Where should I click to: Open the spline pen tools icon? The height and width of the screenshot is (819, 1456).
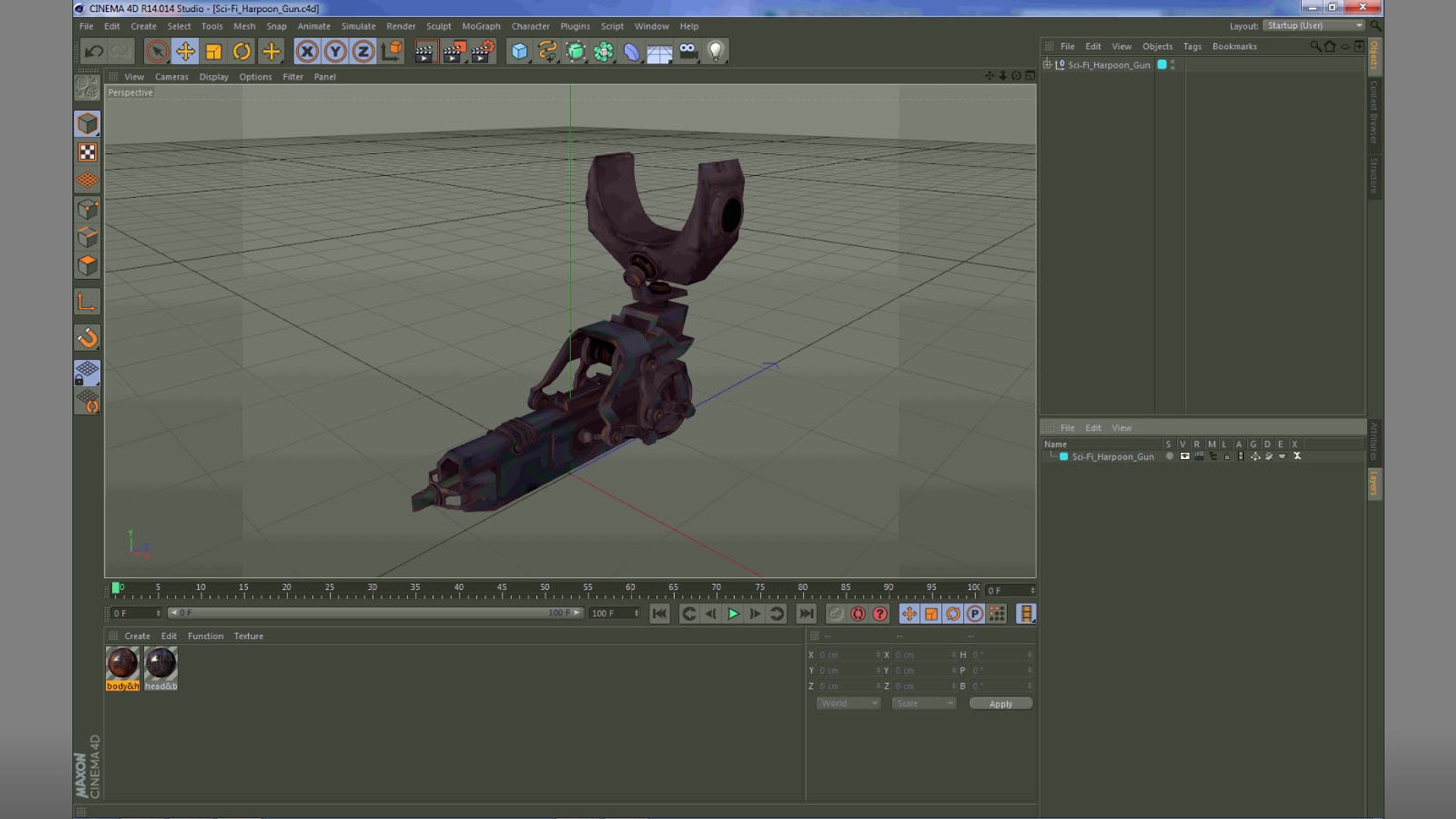coord(548,52)
